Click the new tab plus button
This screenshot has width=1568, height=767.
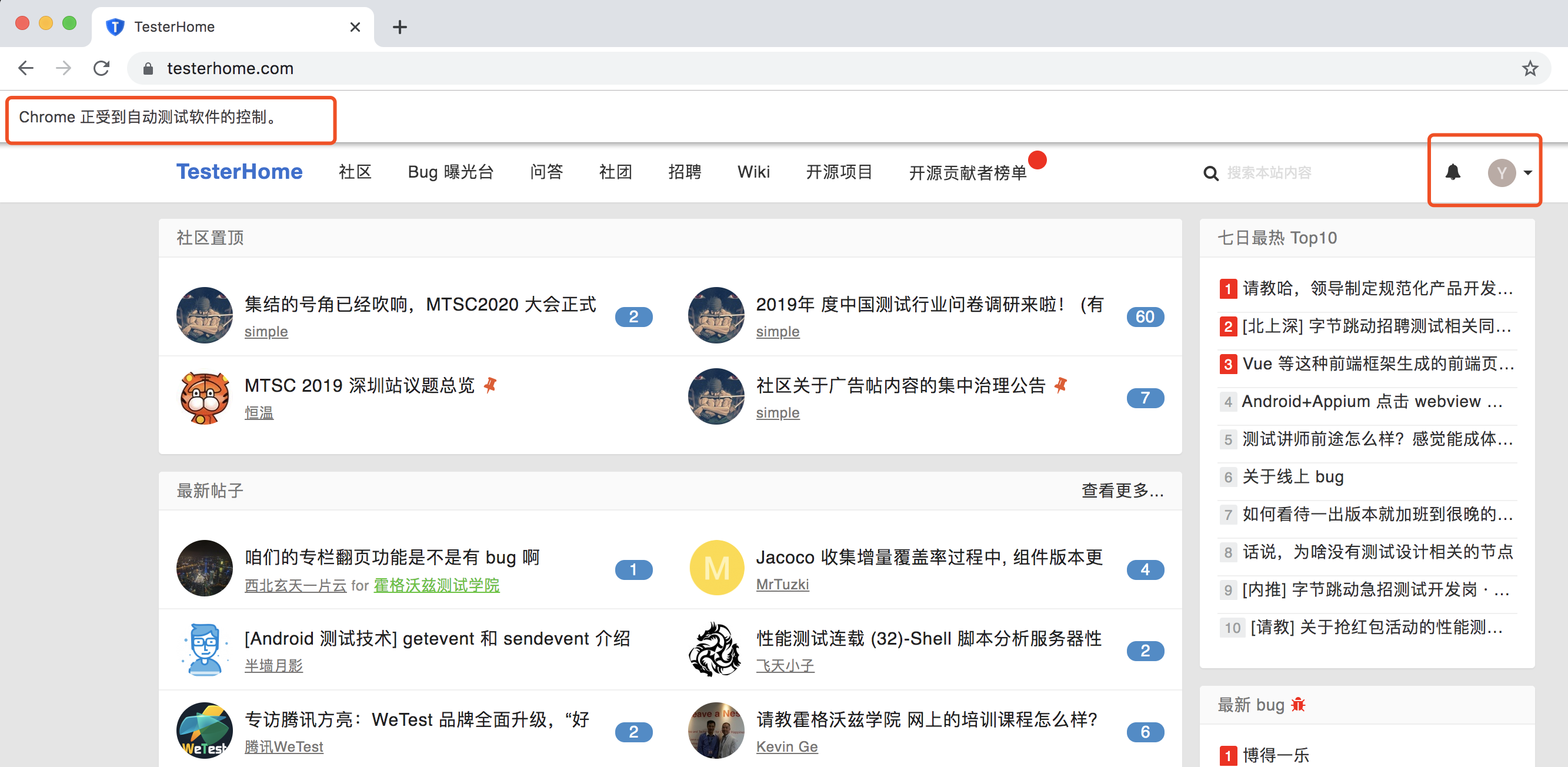400,26
